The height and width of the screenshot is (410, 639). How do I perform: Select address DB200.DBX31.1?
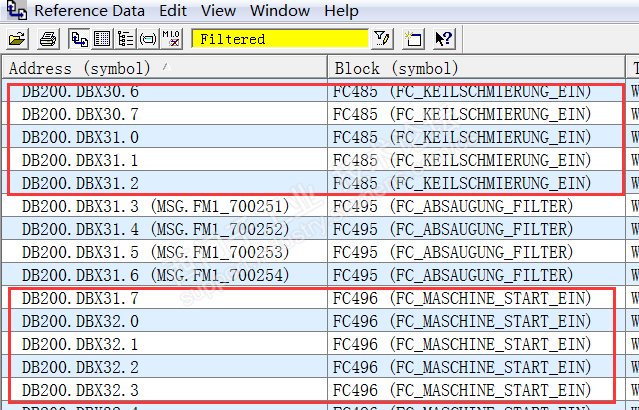tap(80, 160)
